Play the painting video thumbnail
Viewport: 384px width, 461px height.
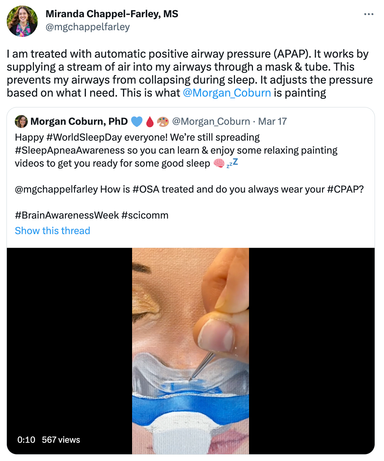click(x=190, y=351)
